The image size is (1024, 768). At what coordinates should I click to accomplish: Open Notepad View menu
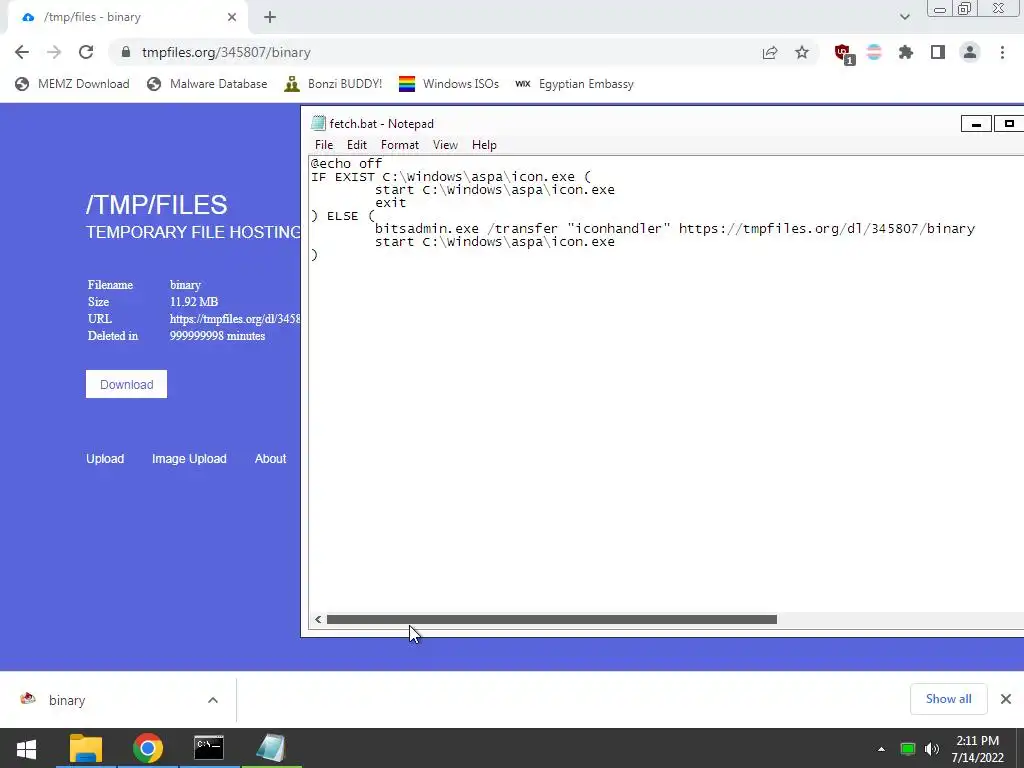pos(445,145)
